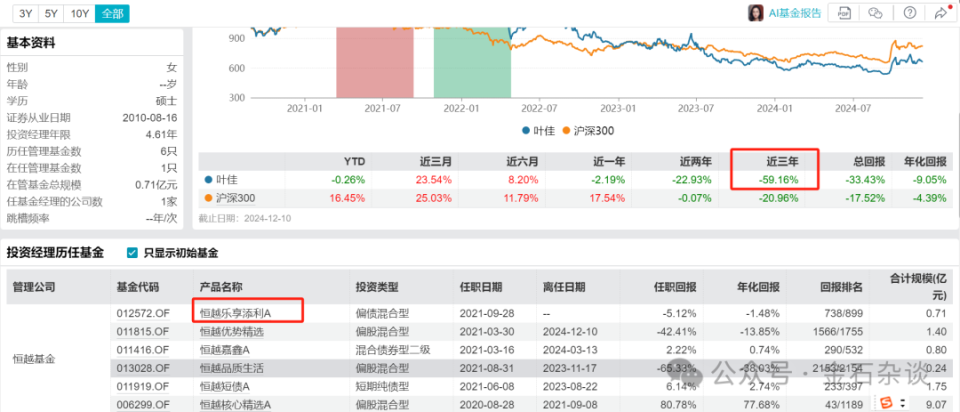Image resolution: width=960 pixels, height=412 pixels.
Task: Open the 恒越品质生活 fund
Action: tap(230, 369)
